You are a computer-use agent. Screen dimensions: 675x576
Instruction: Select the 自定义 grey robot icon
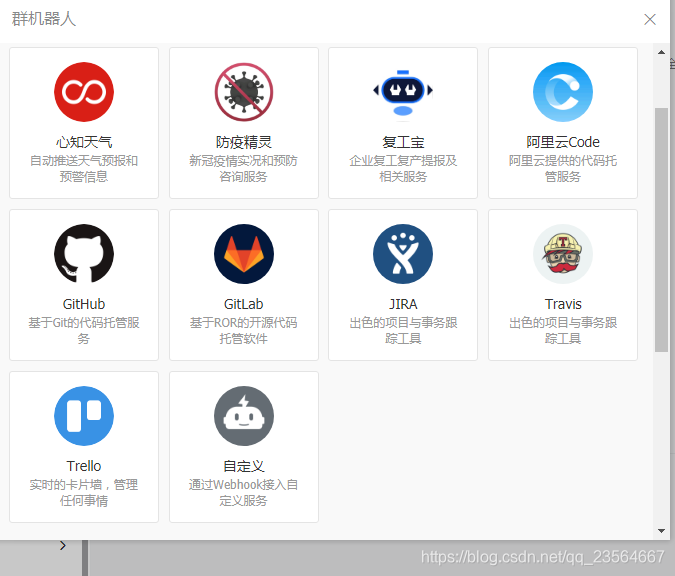point(244,416)
